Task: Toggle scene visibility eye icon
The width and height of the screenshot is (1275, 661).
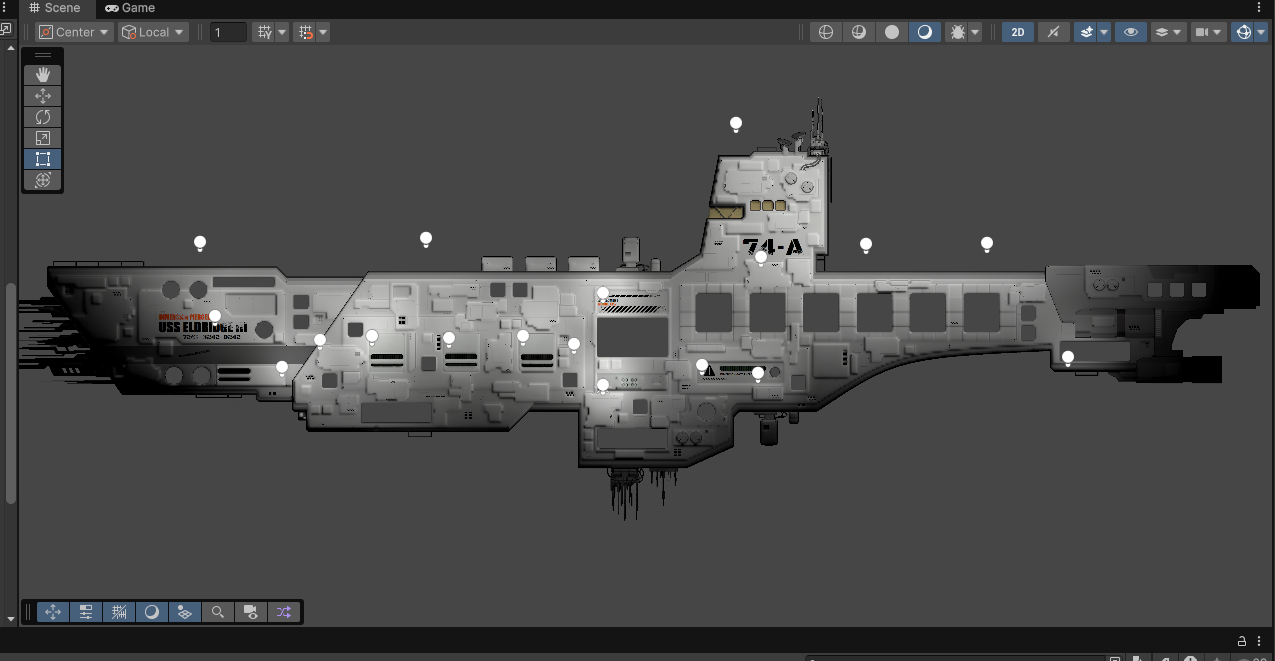Action: (x=1131, y=32)
